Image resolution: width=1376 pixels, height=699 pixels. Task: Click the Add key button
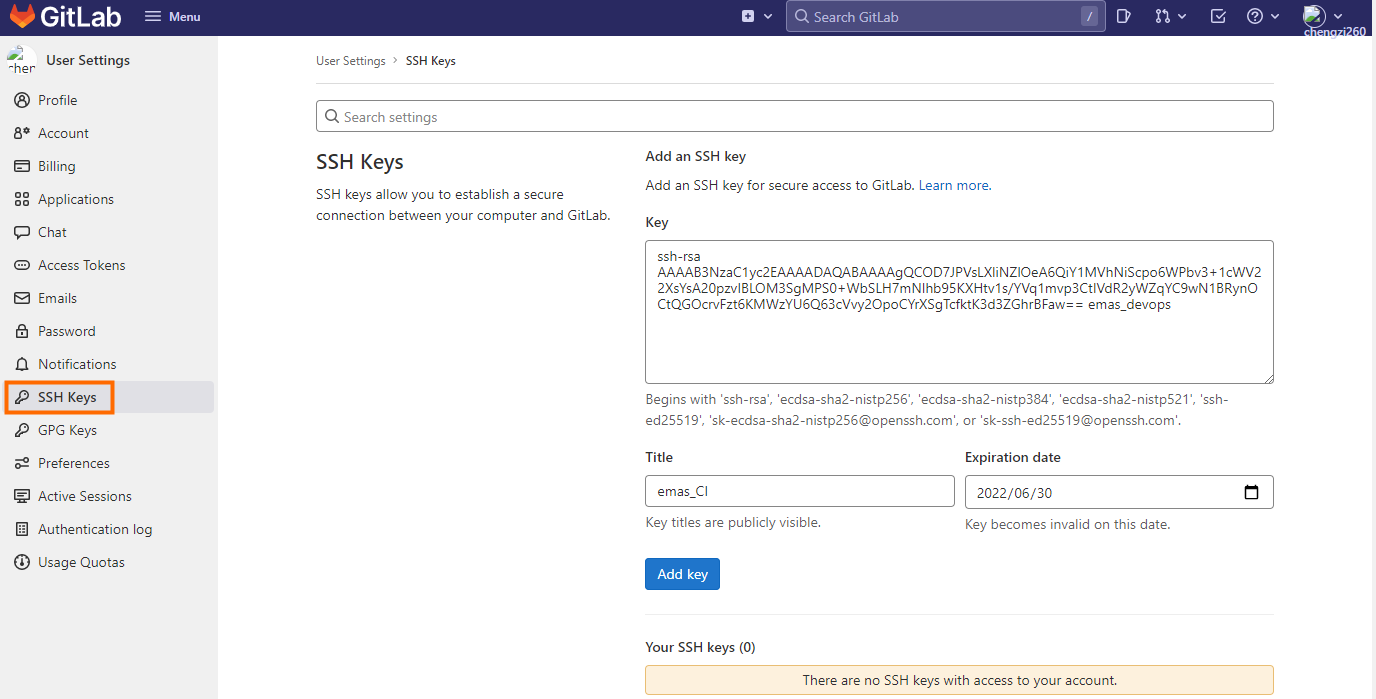coord(682,574)
